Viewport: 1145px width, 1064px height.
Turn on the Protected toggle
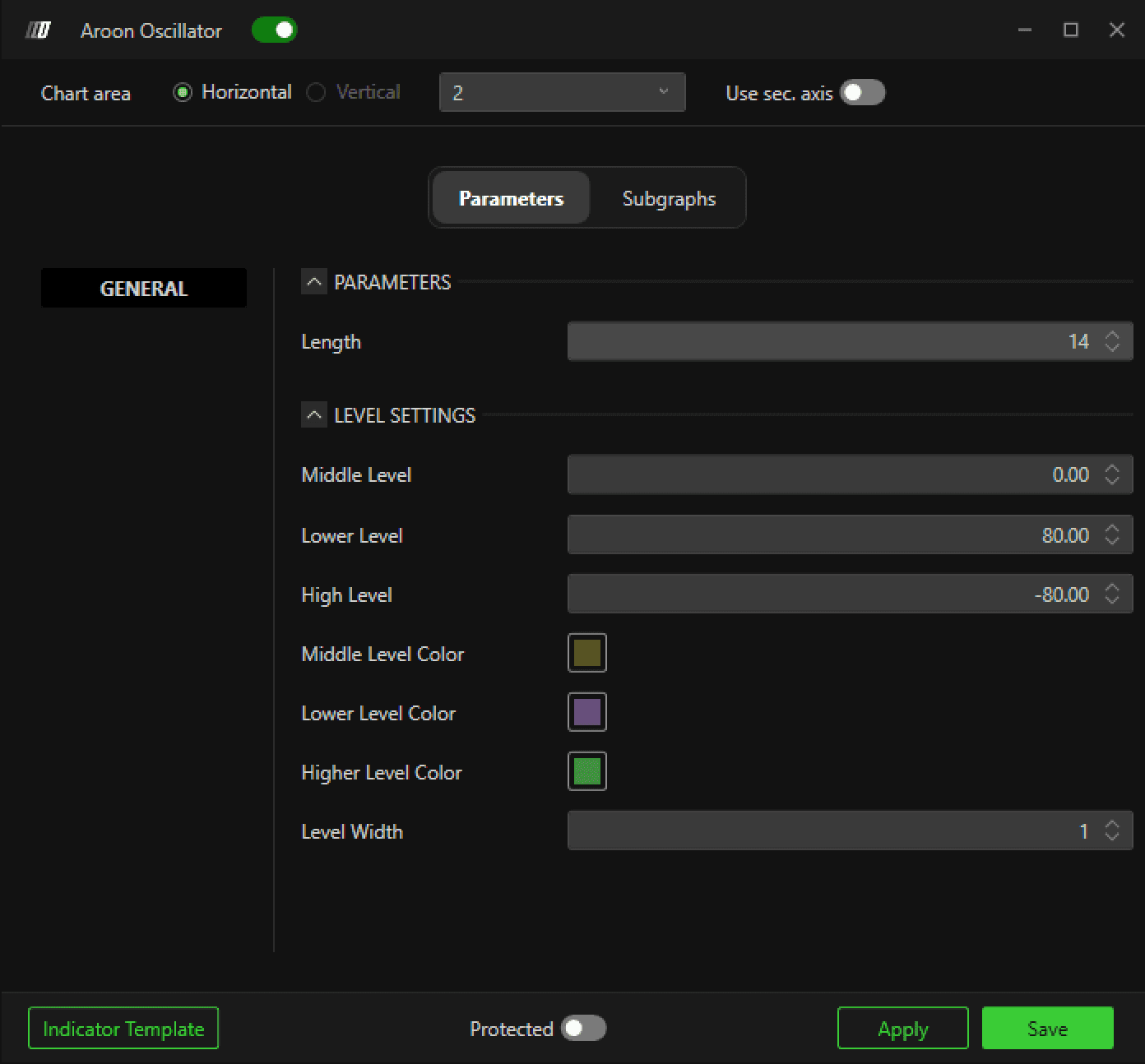tap(583, 1028)
